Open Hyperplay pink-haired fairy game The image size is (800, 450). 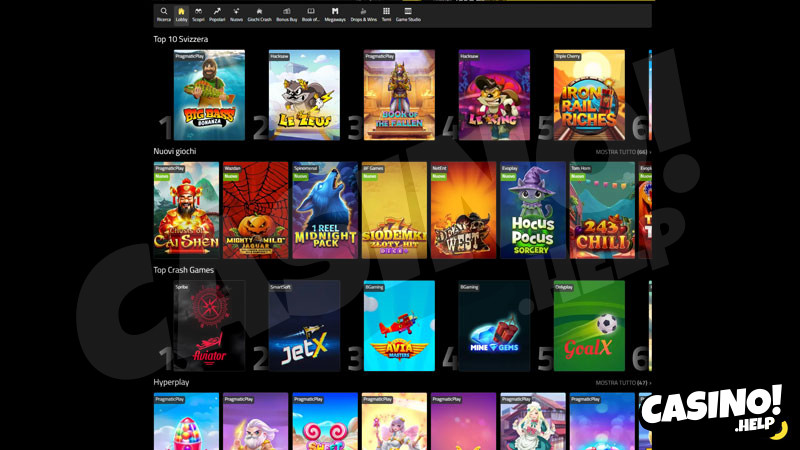pos(394,421)
